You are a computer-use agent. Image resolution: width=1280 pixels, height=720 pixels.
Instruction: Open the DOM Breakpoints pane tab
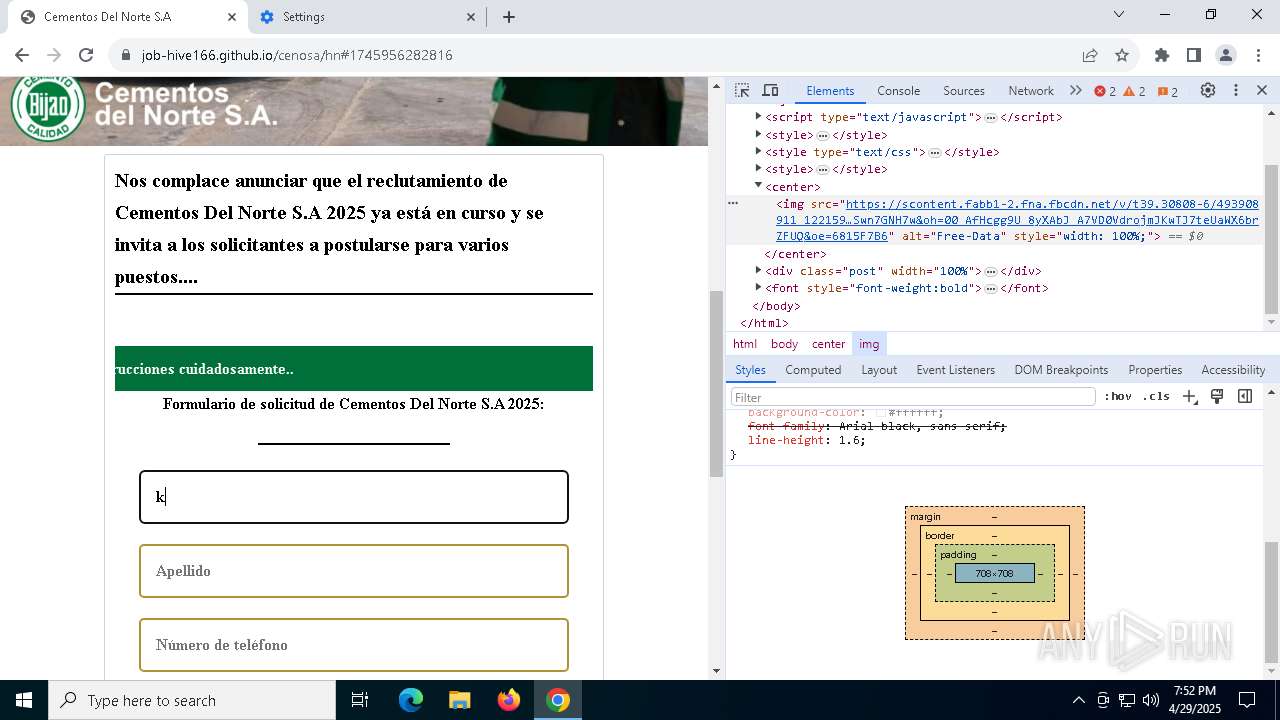(x=1061, y=369)
